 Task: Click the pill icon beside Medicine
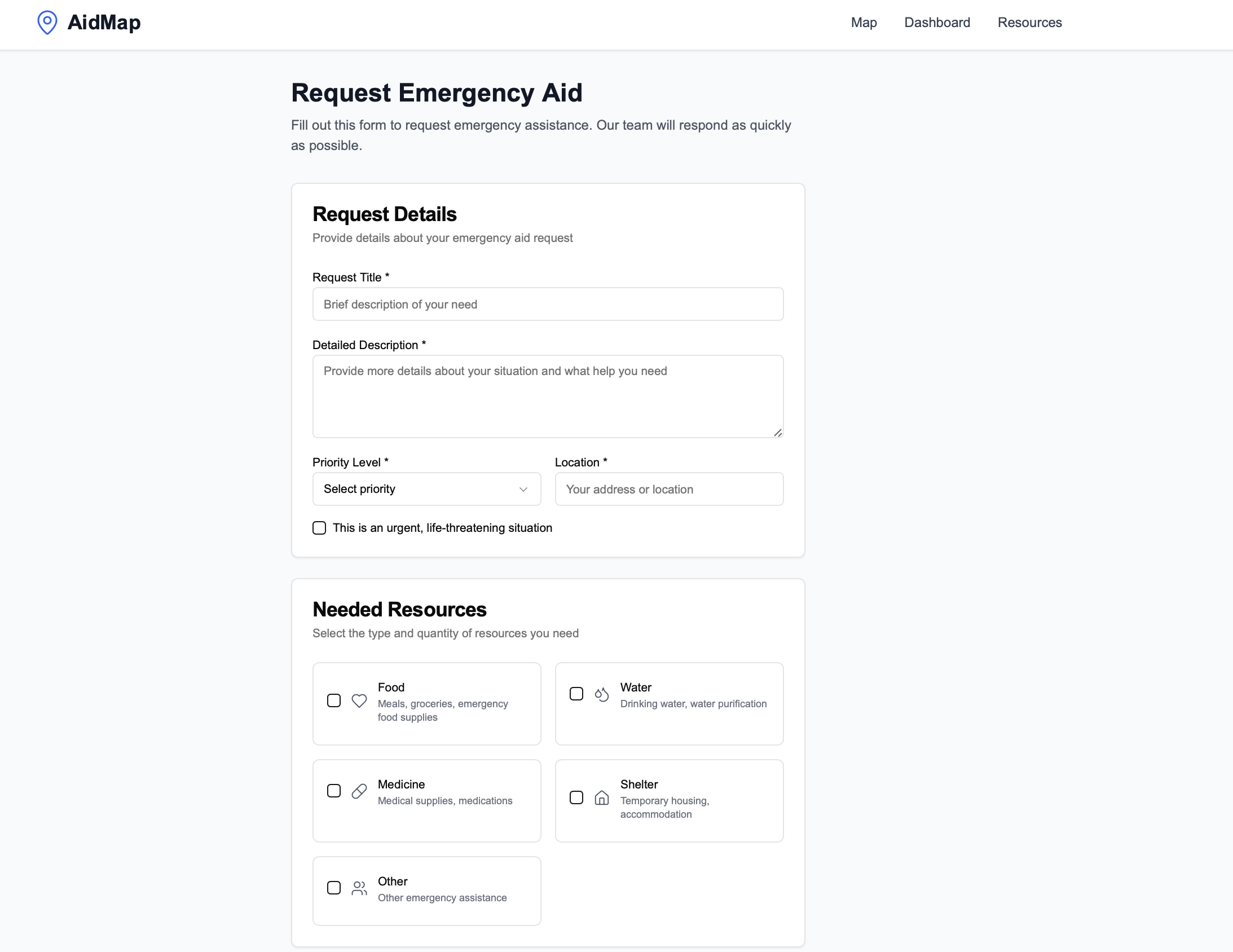359,791
